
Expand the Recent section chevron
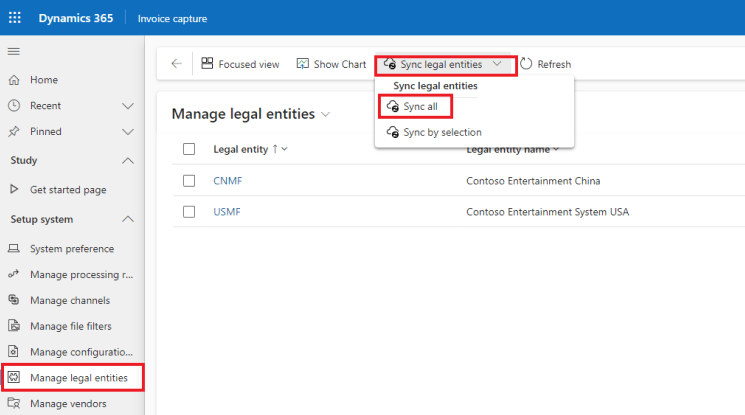(x=128, y=106)
